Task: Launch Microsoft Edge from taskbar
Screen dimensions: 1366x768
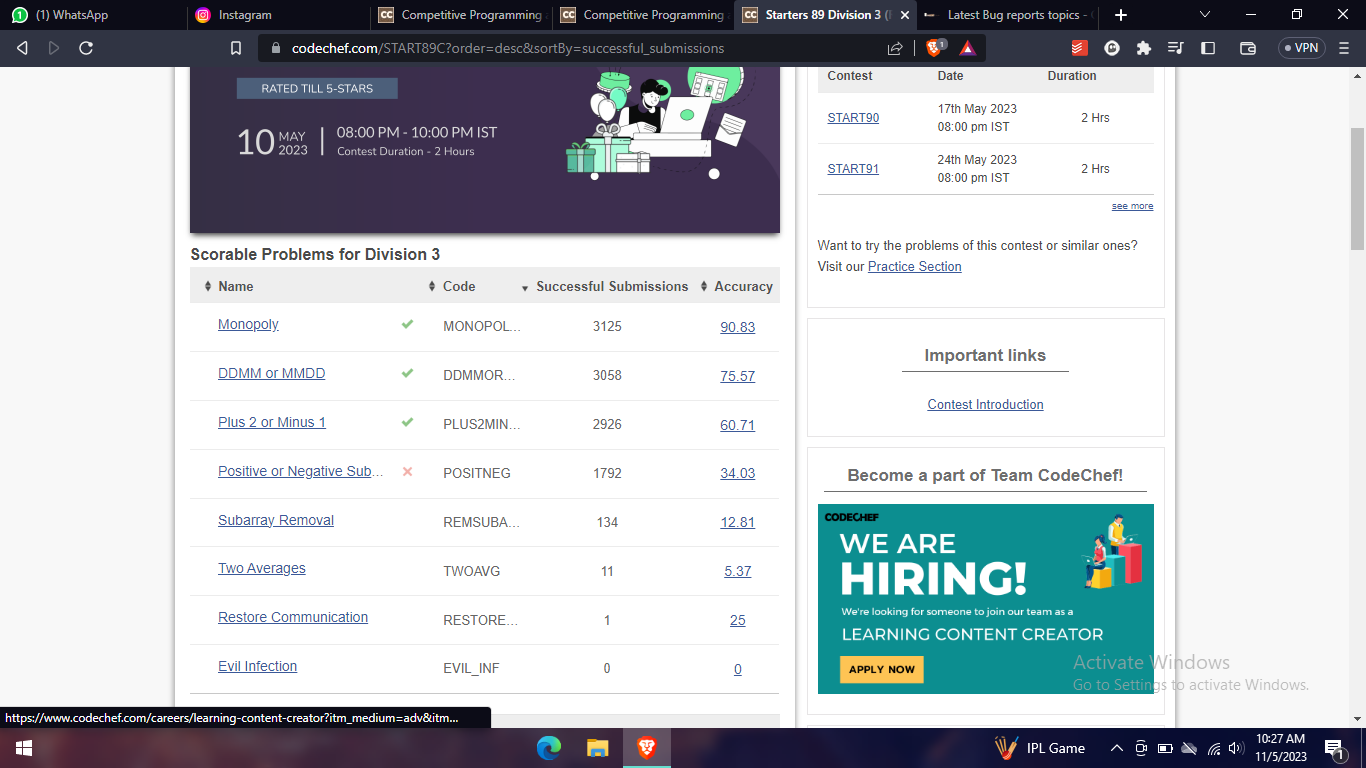Action: click(x=549, y=748)
